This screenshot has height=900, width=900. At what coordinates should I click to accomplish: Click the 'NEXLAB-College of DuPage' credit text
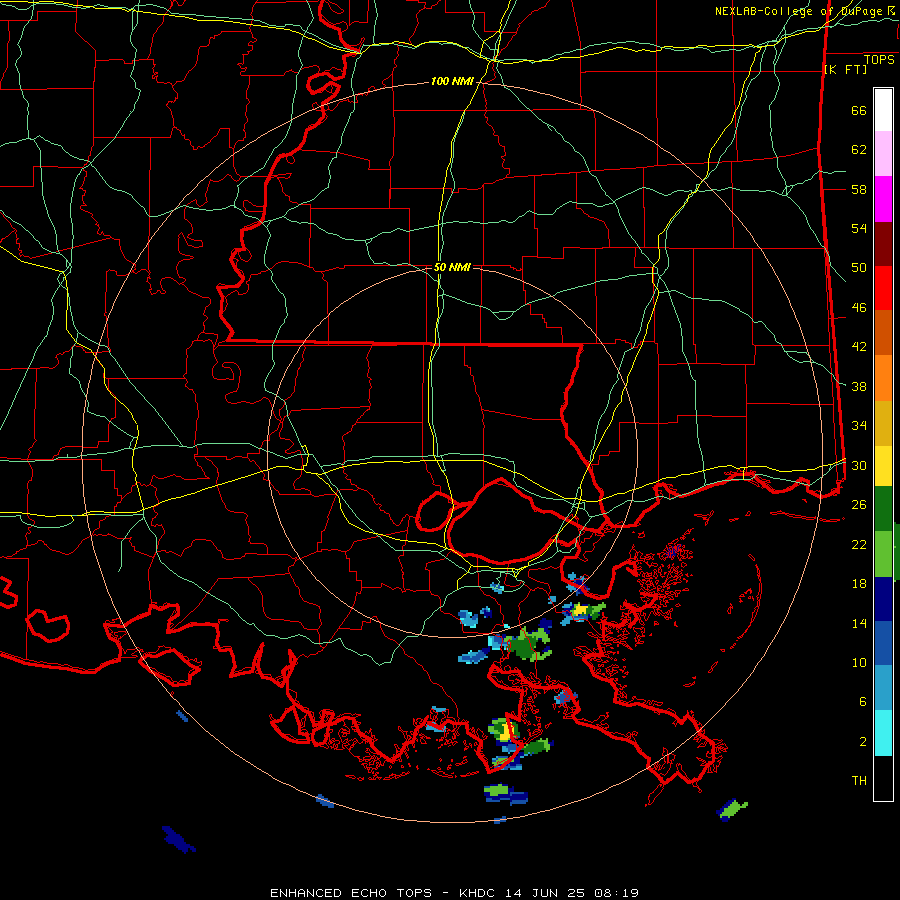800,11
